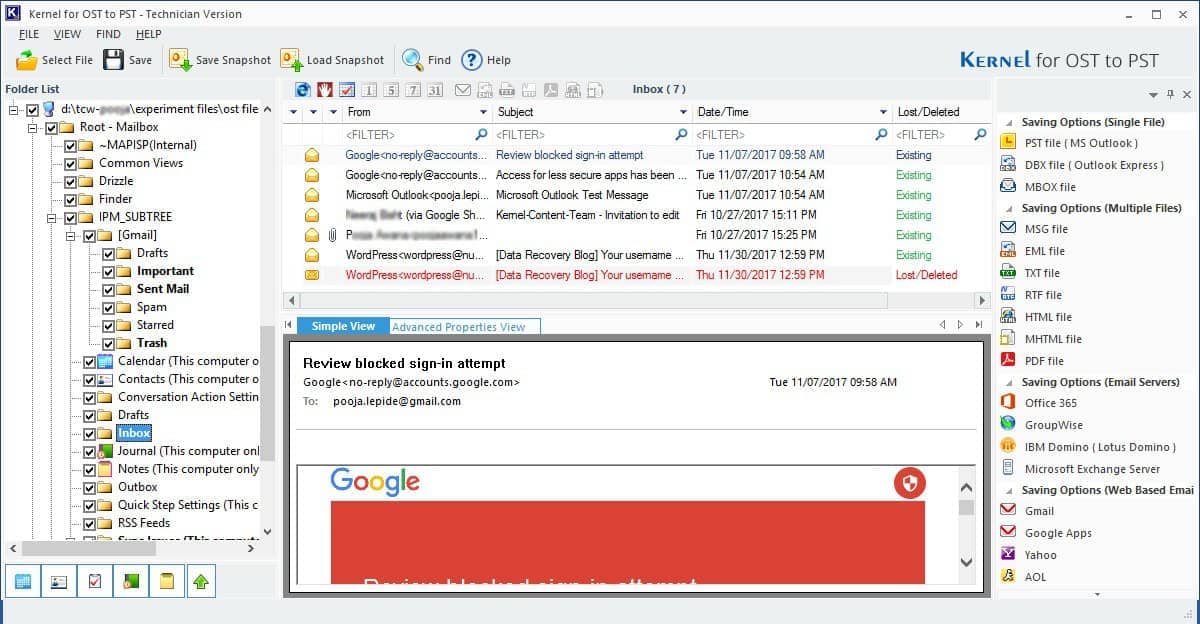
Task: Click the Load Snapshot toolbar icon
Action: [291, 59]
